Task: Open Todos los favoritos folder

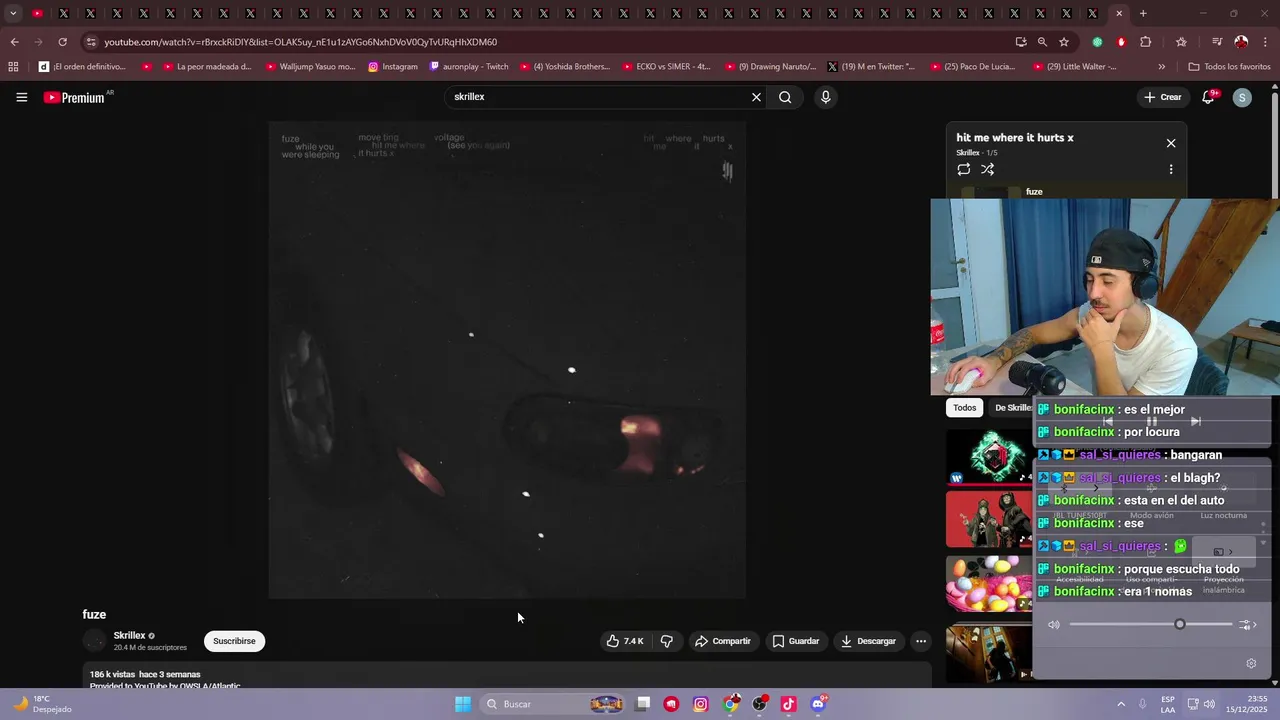Action: (1229, 67)
